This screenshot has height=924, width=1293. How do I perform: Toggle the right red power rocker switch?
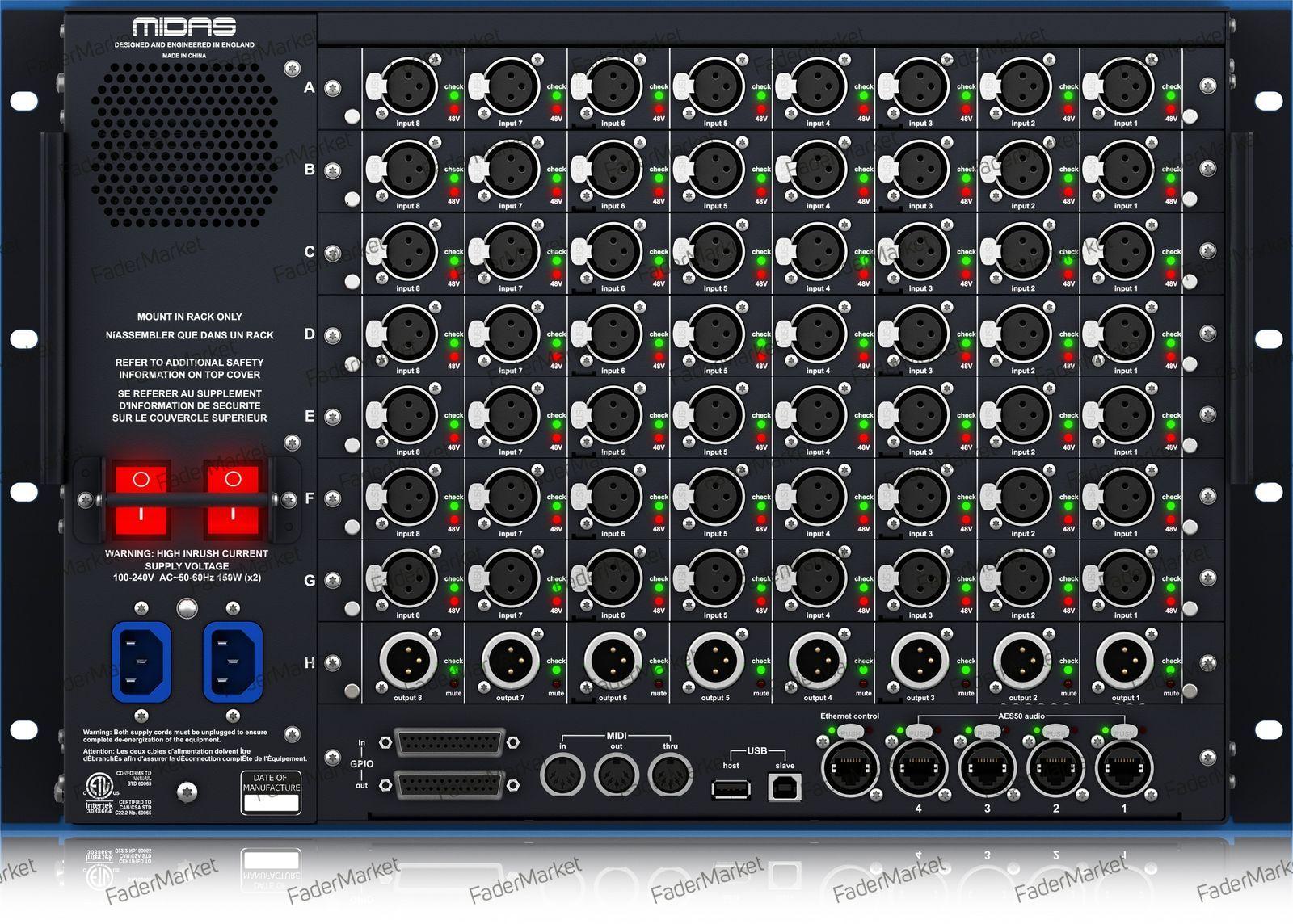click(x=233, y=500)
